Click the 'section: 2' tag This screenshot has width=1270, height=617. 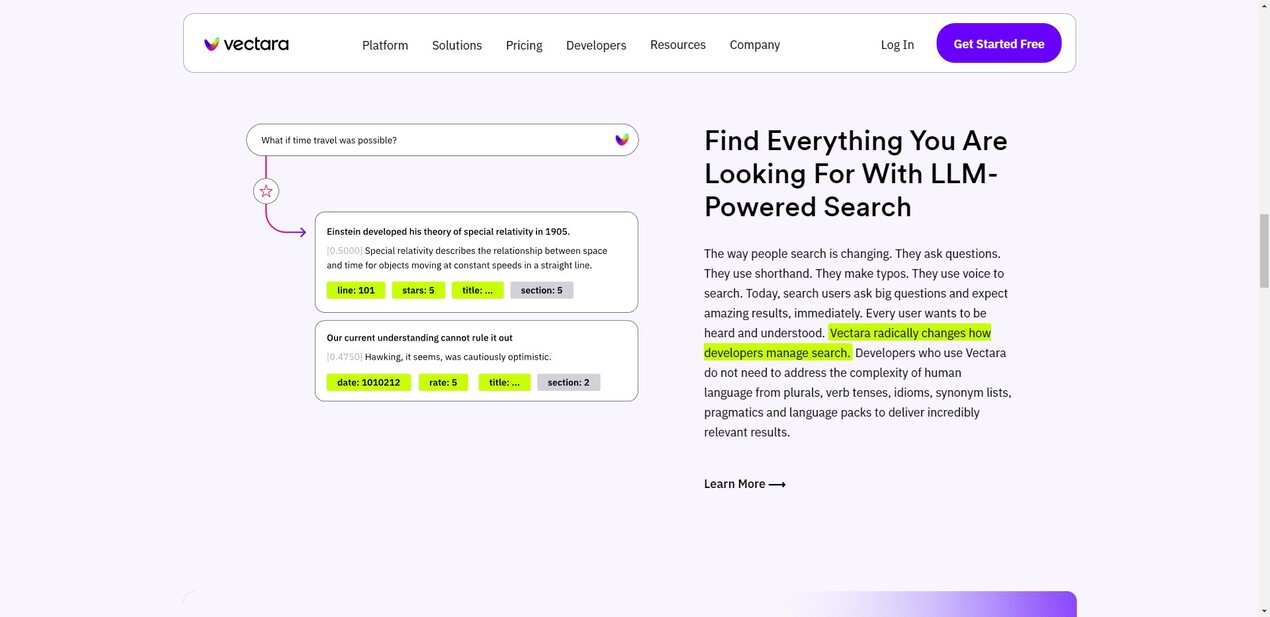click(x=568, y=382)
